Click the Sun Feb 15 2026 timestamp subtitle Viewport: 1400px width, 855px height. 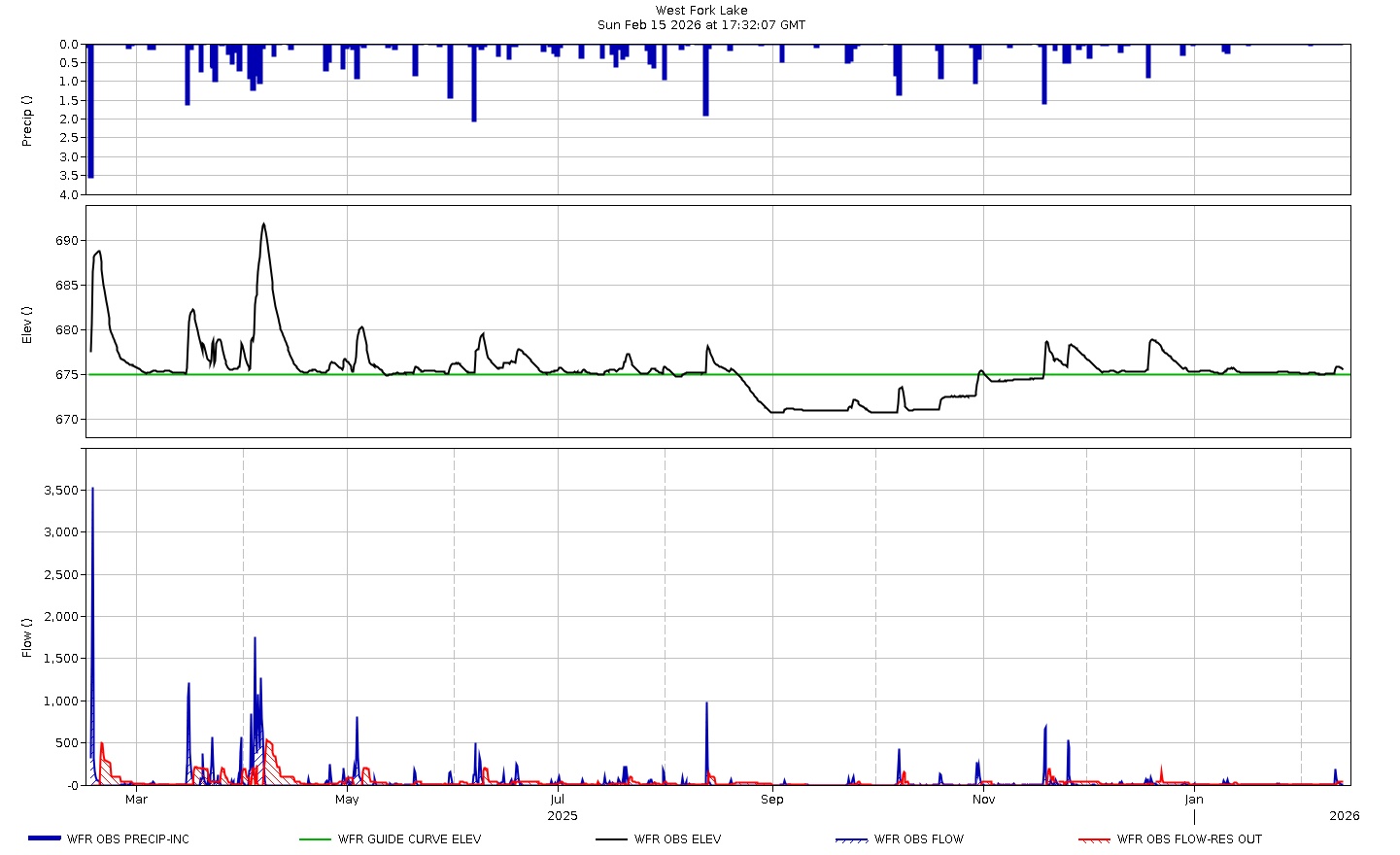click(x=701, y=23)
